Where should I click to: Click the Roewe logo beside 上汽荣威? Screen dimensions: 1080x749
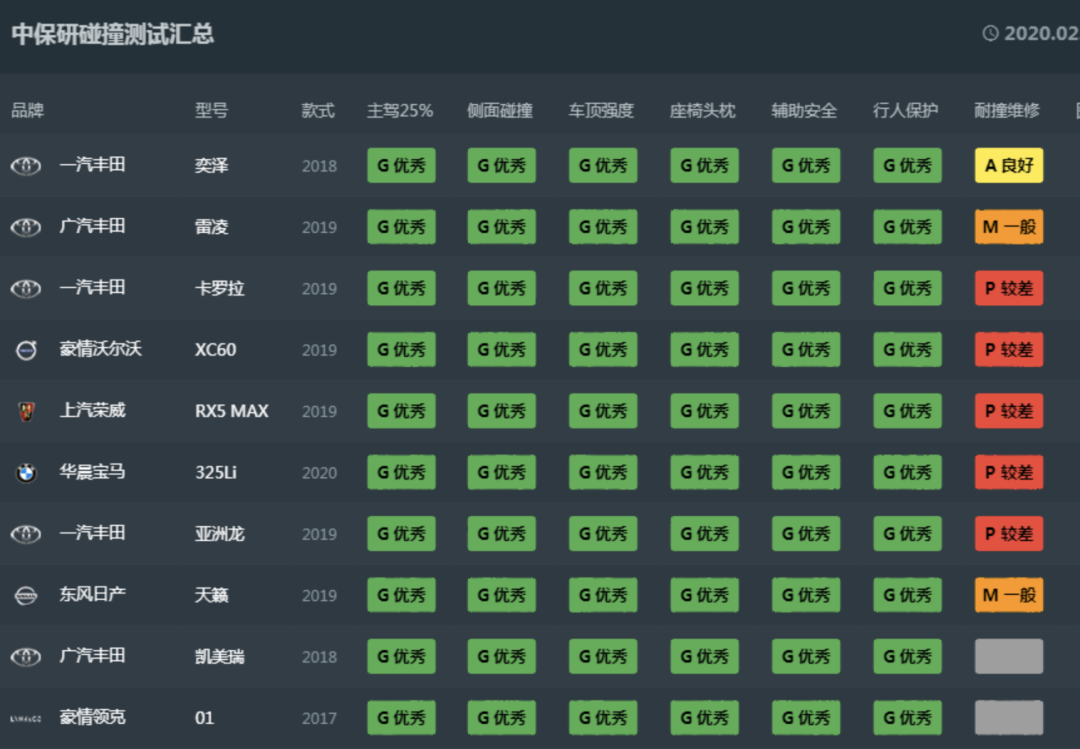click(x=26, y=411)
